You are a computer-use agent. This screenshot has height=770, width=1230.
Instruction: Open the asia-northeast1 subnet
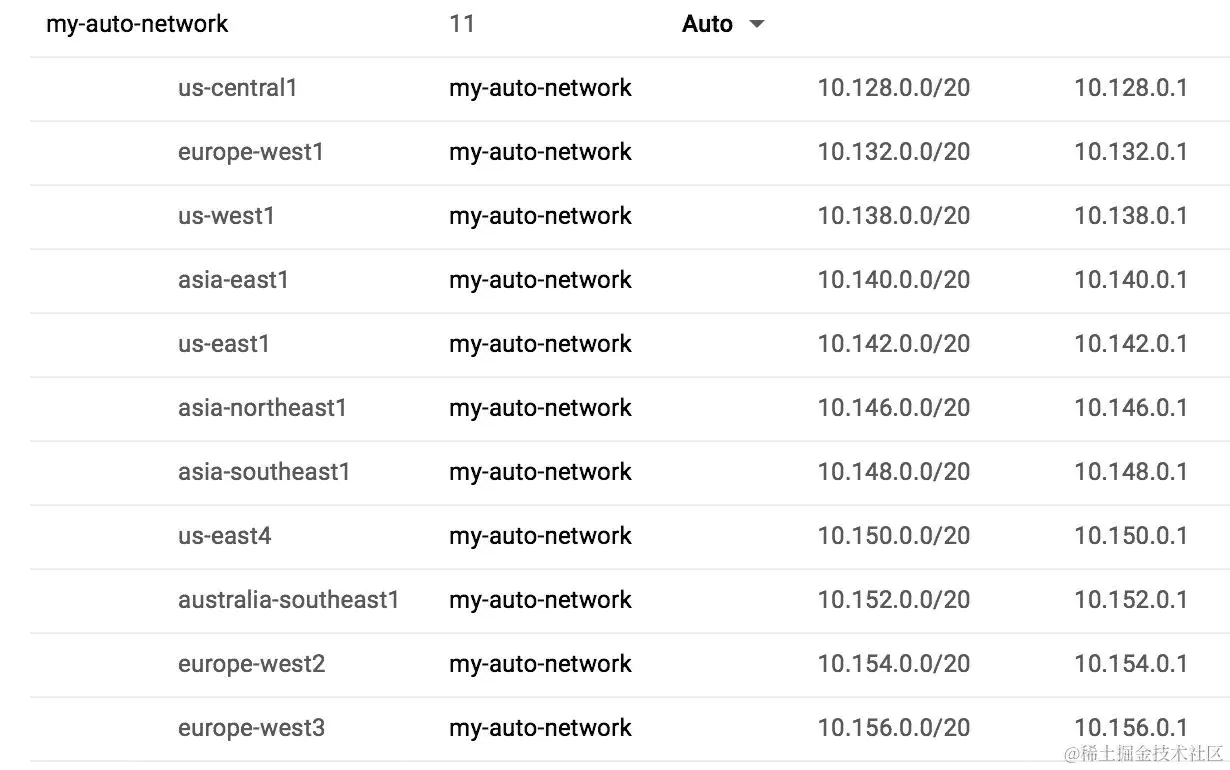click(x=262, y=408)
